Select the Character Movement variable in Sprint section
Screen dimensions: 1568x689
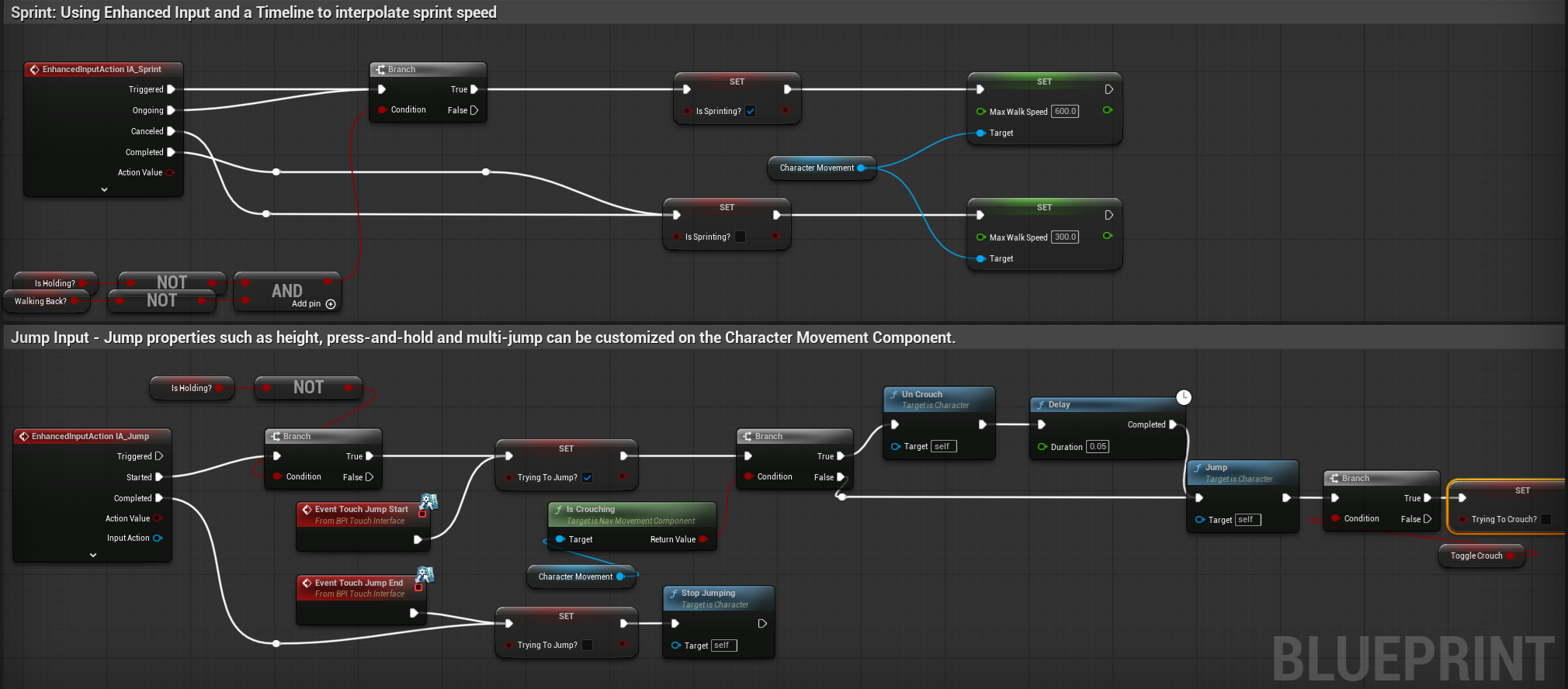(821, 168)
